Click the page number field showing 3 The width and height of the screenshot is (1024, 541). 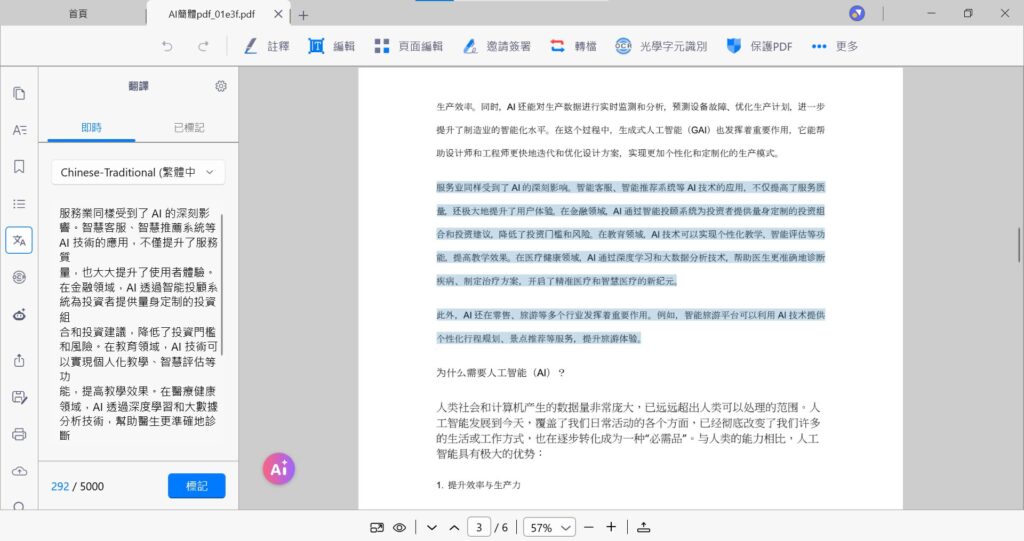point(479,527)
